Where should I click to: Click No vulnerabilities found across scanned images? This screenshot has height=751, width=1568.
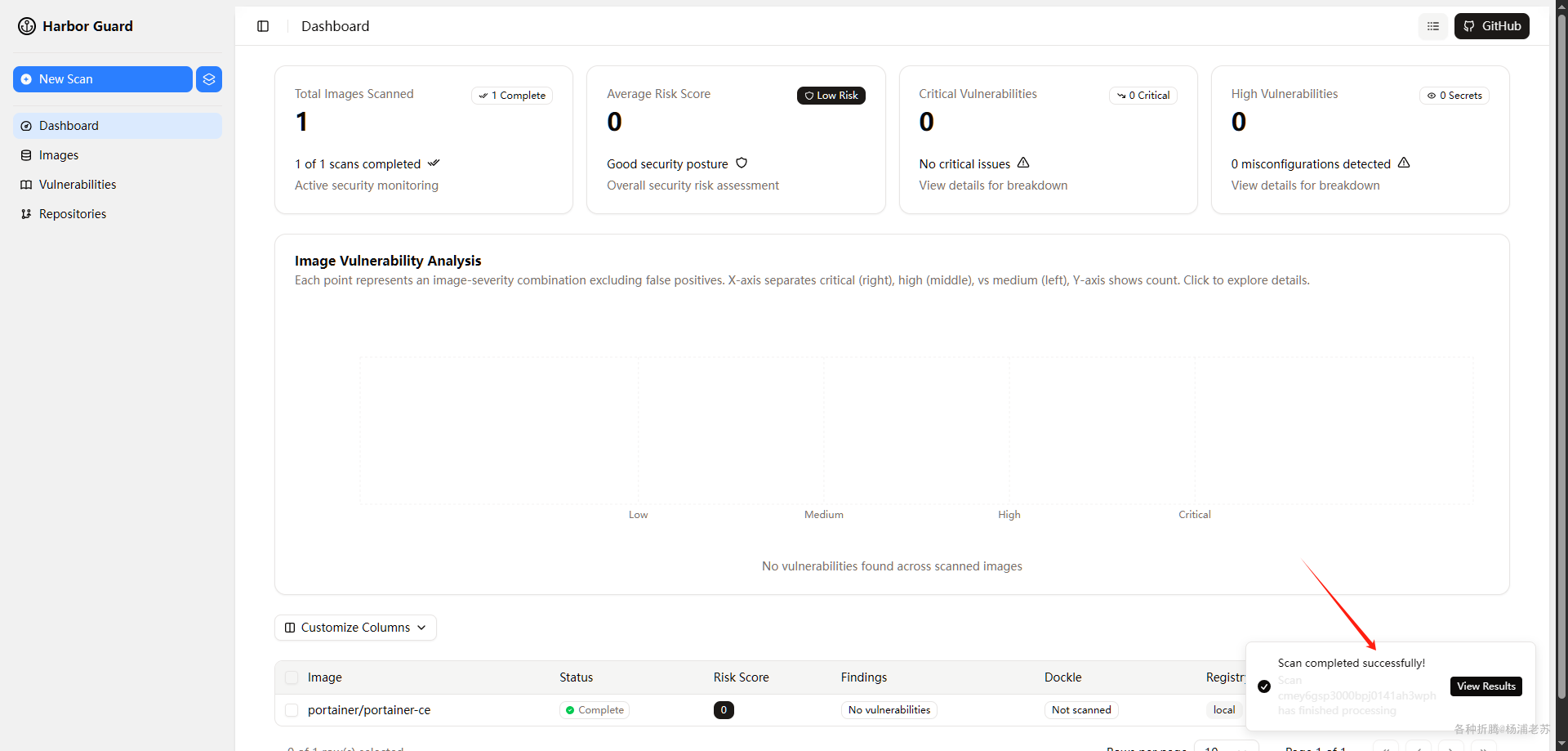click(892, 566)
